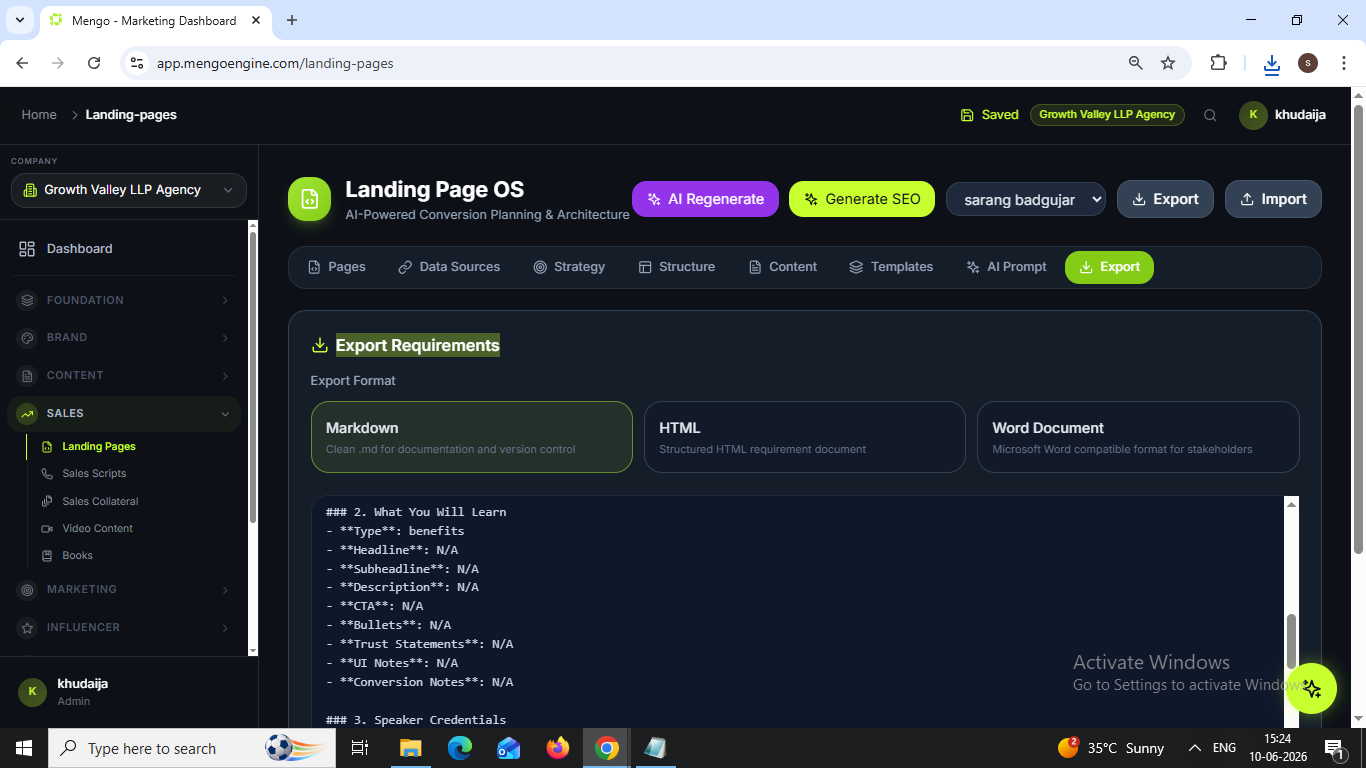
Task: Open the Growth Valley LLP Agency company dropdown
Action: 129,190
